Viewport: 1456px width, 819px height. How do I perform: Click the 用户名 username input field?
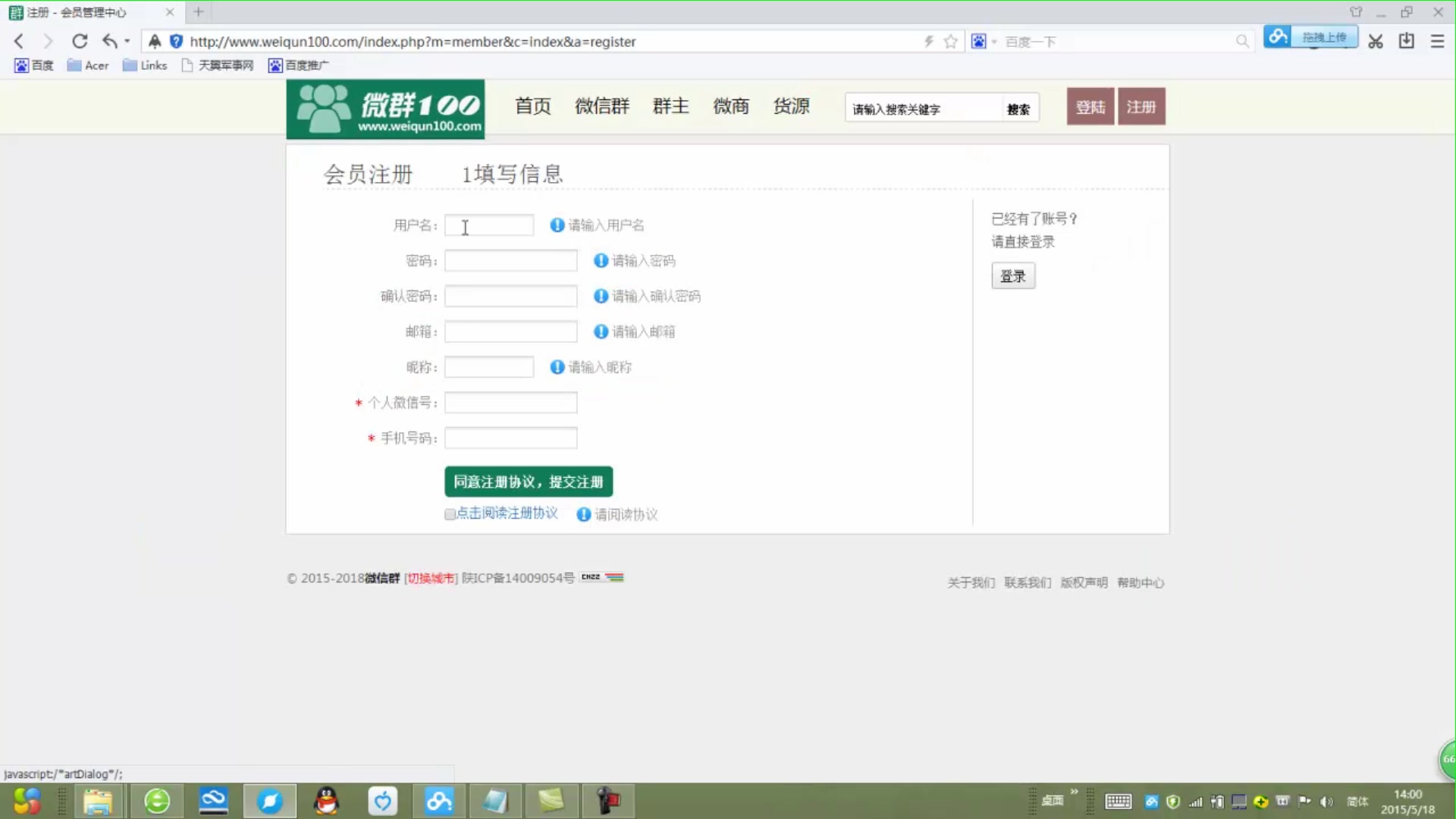(x=489, y=225)
